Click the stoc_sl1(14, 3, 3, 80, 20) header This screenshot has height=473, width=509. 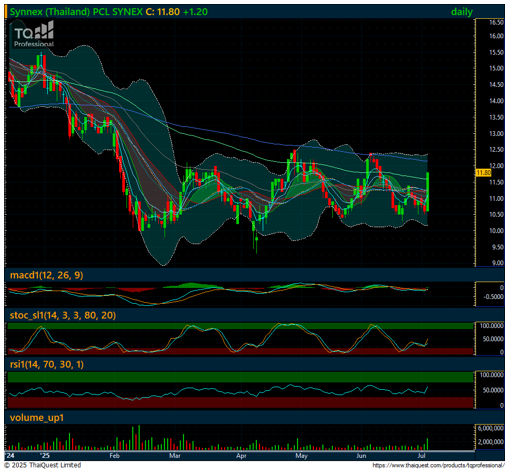(63, 315)
